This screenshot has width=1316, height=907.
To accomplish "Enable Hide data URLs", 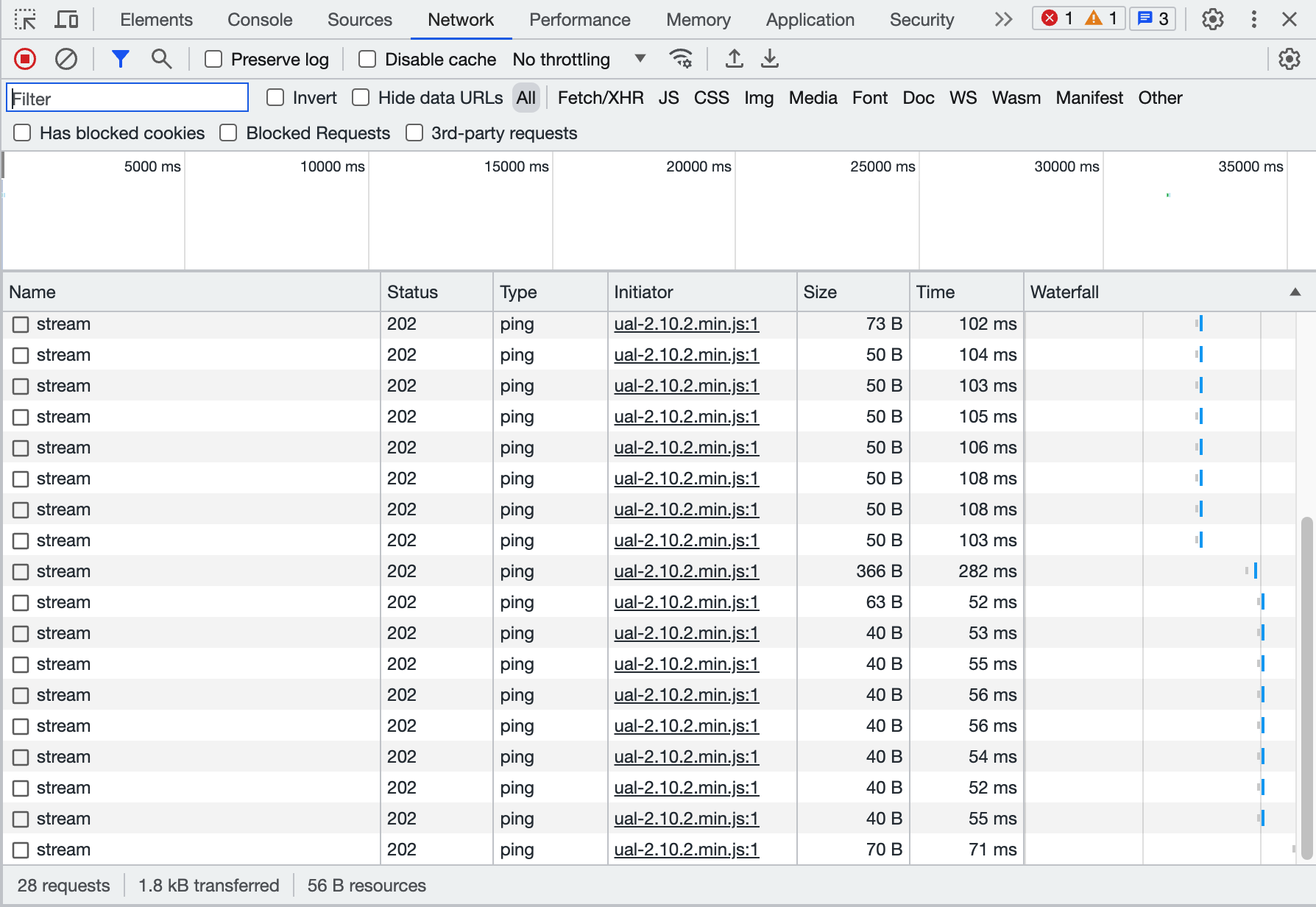I will pos(361,97).
